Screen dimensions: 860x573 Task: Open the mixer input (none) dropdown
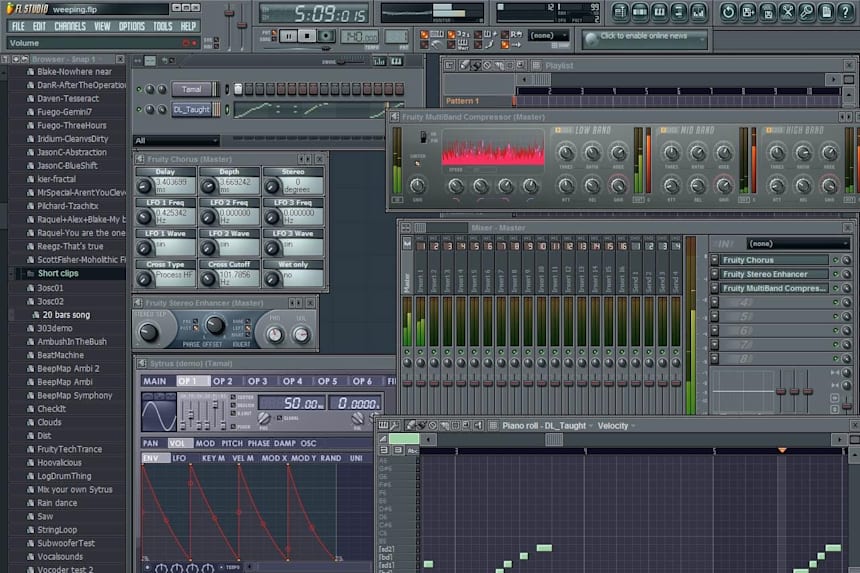(x=798, y=243)
